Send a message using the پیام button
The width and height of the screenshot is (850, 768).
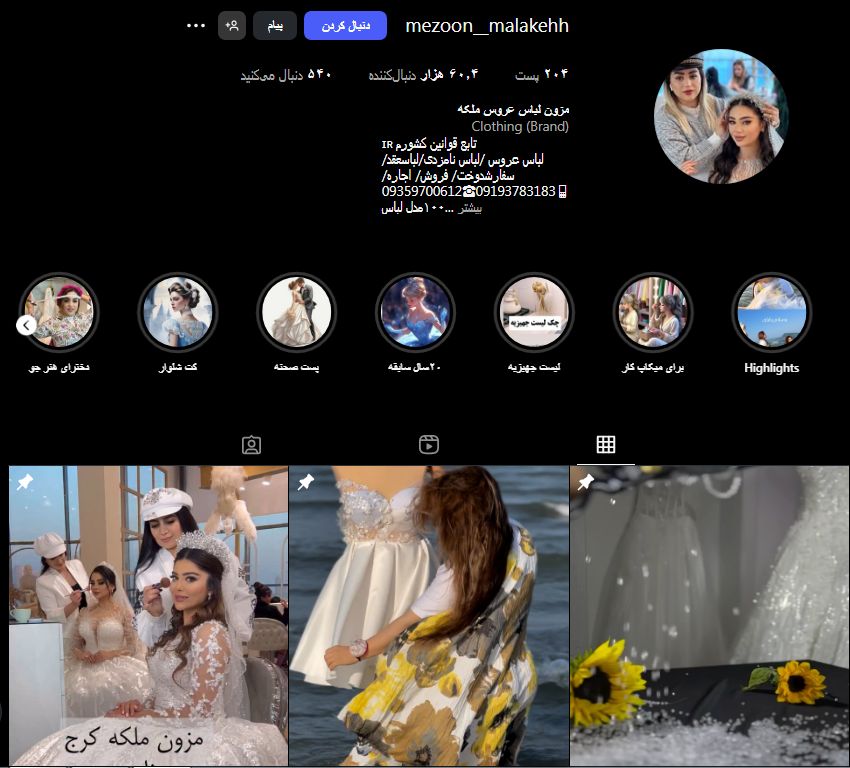(275, 25)
